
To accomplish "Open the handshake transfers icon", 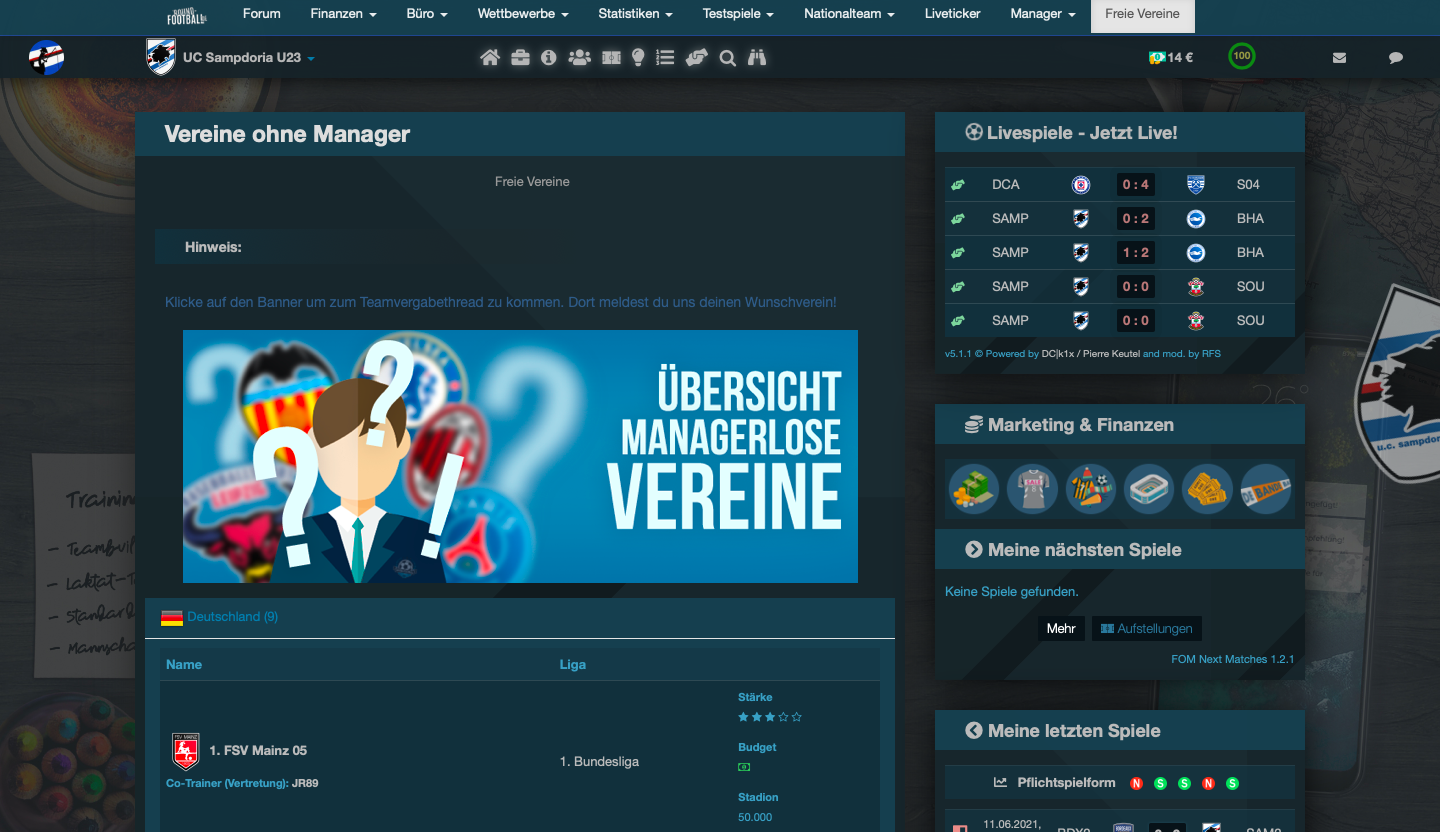I will pyautogui.click(x=696, y=58).
